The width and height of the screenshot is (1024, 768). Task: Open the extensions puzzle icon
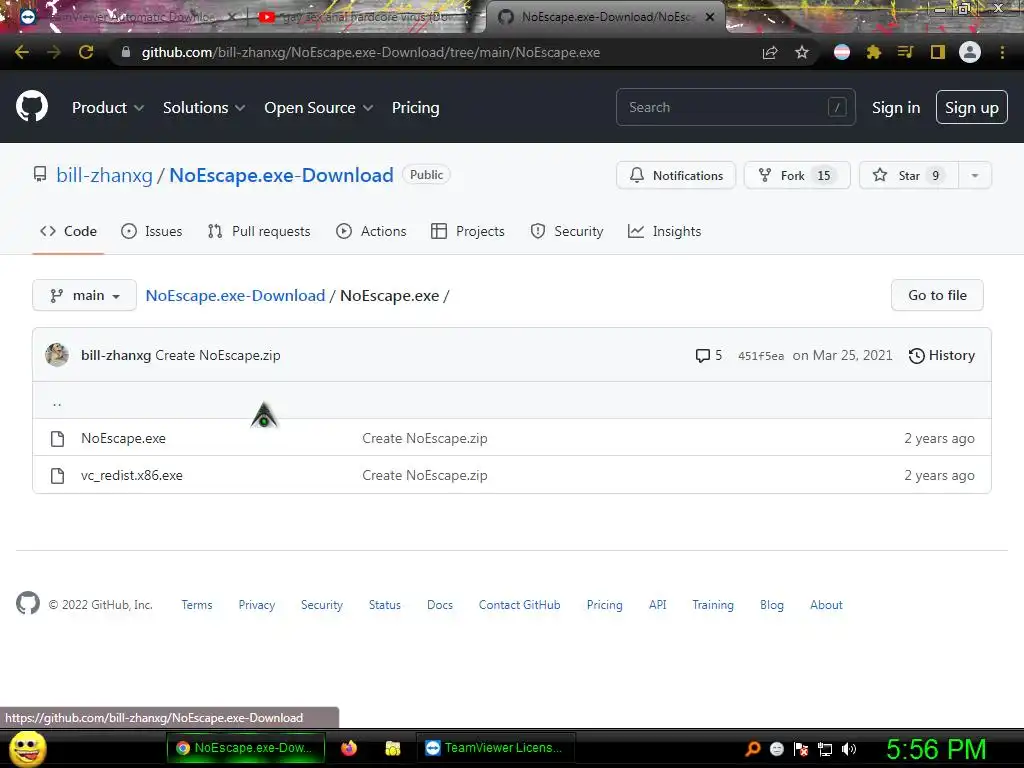tap(873, 52)
